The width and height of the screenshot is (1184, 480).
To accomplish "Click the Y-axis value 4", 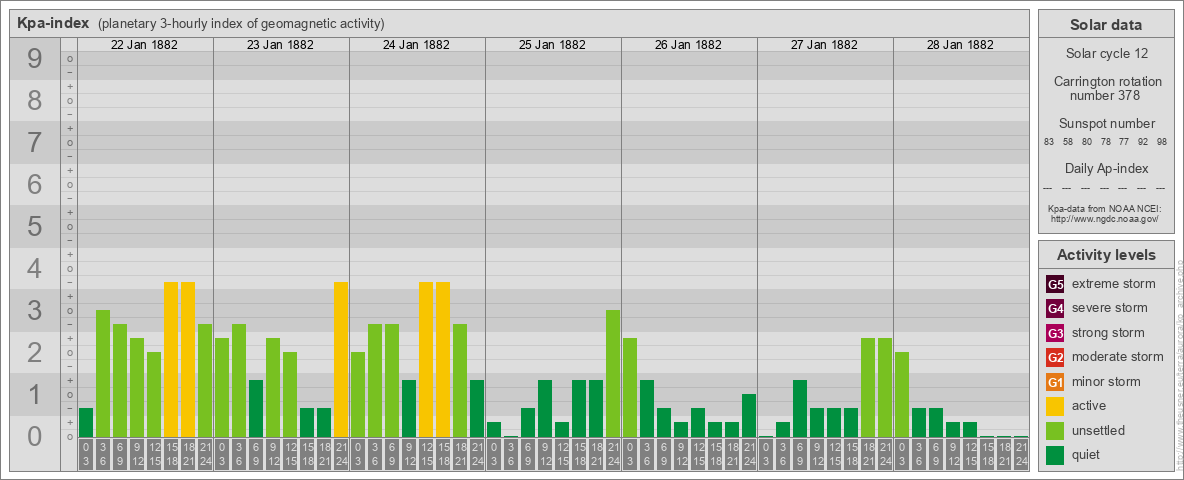I will point(34,269).
